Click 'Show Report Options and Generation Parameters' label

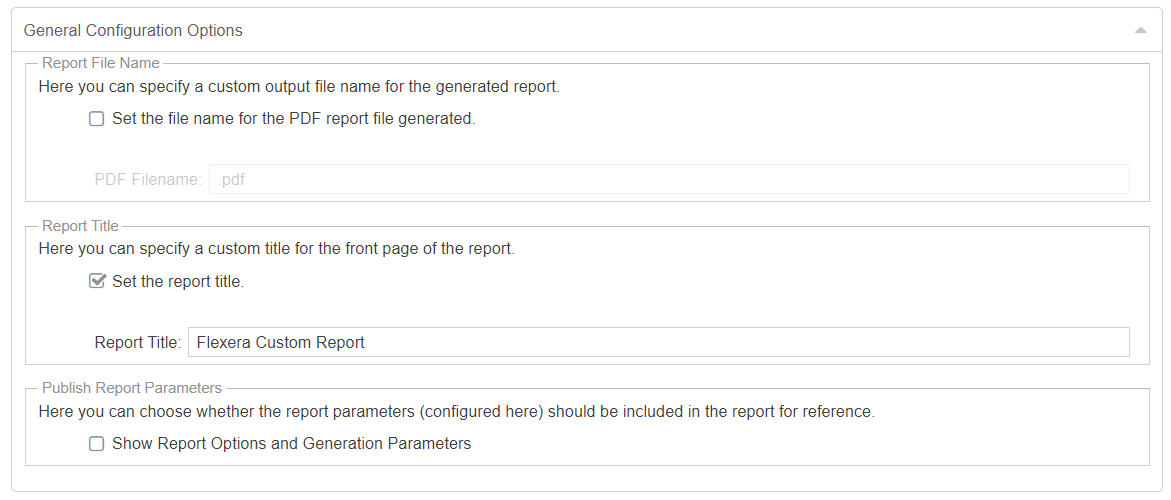coord(291,444)
